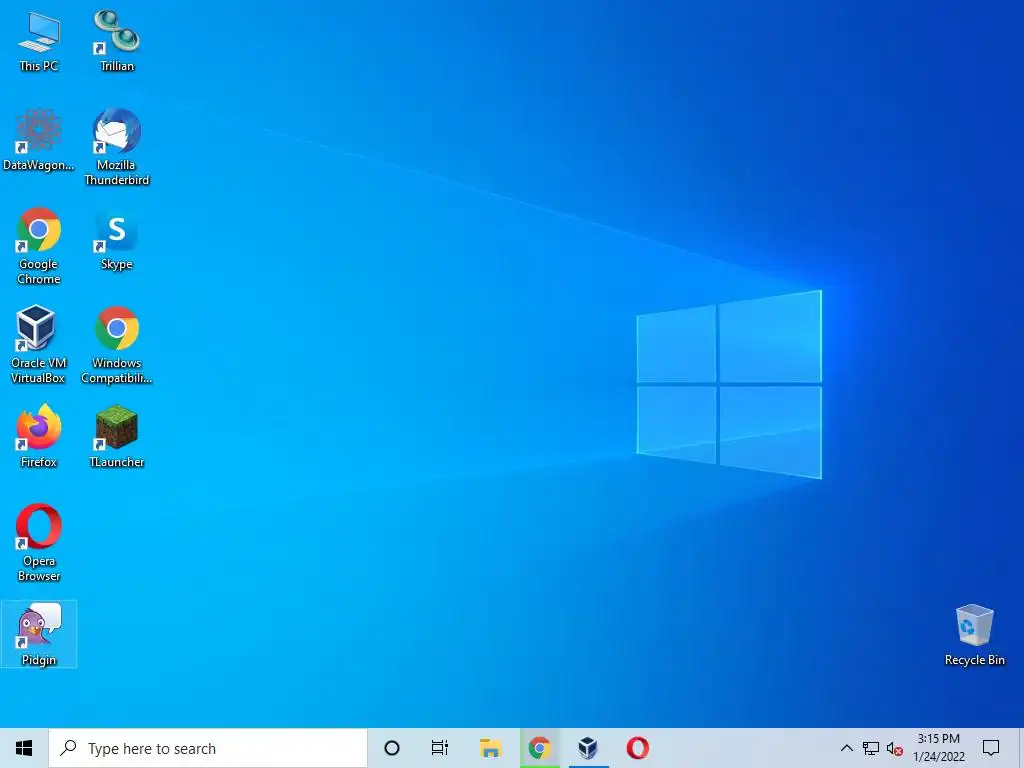Image resolution: width=1024 pixels, height=768 pixels.
Task: Select the Recycle Bin icon
Action: [x=974, y=635]
